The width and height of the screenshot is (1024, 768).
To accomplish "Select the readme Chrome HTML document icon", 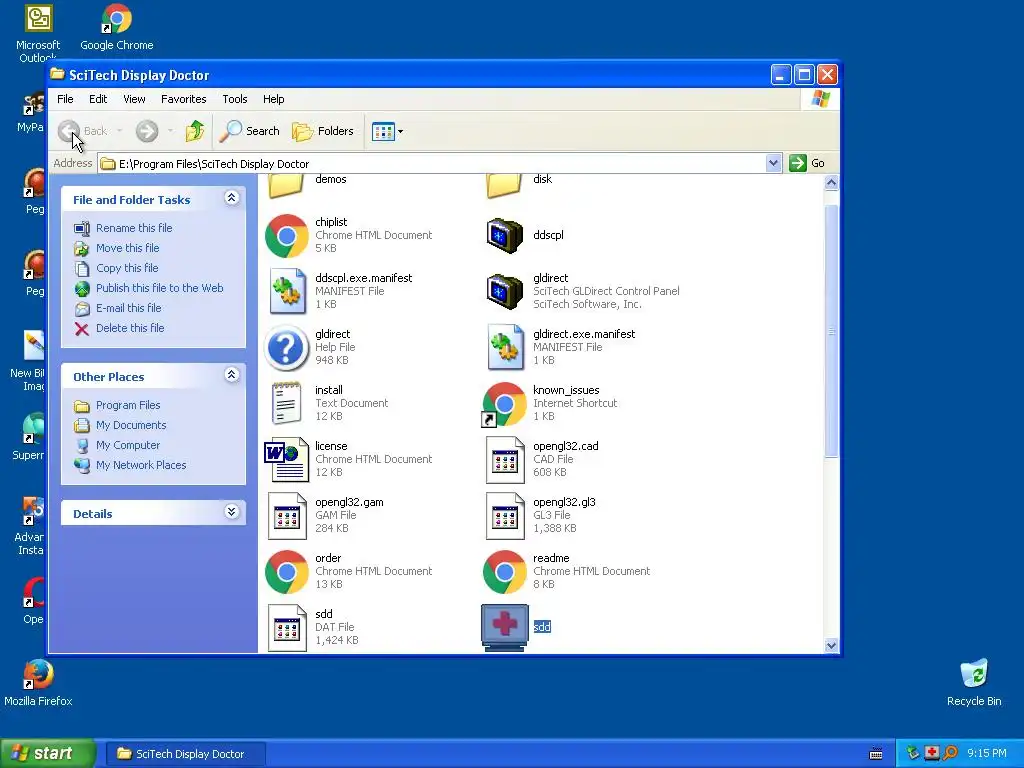I will coord(504,572).
